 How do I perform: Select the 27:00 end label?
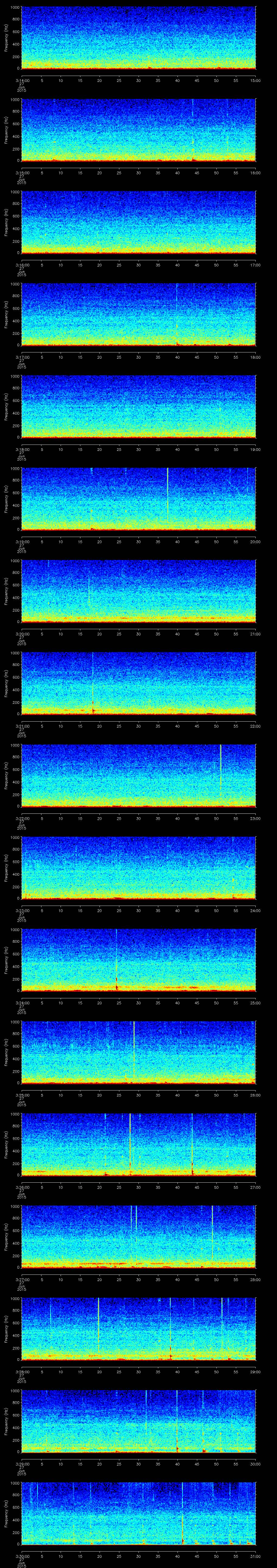tap(256, 1187)
